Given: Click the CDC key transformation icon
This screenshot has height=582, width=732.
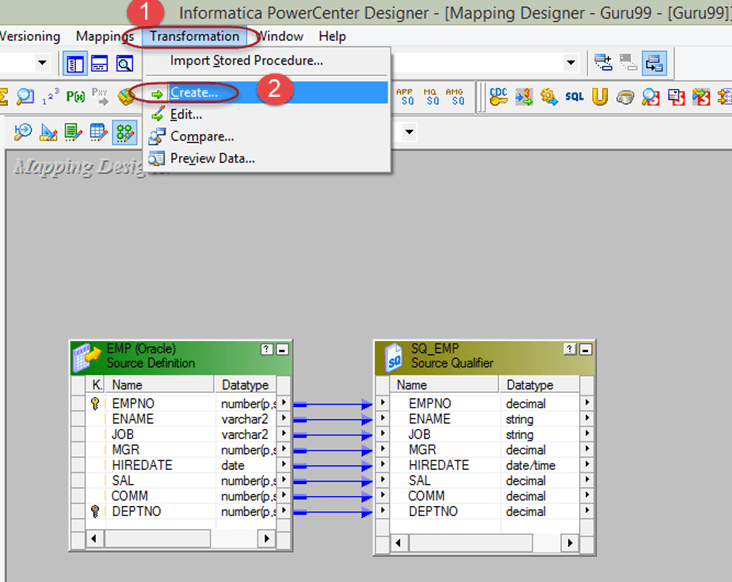Looking at the screenshot, I should [x=499, y=97].
